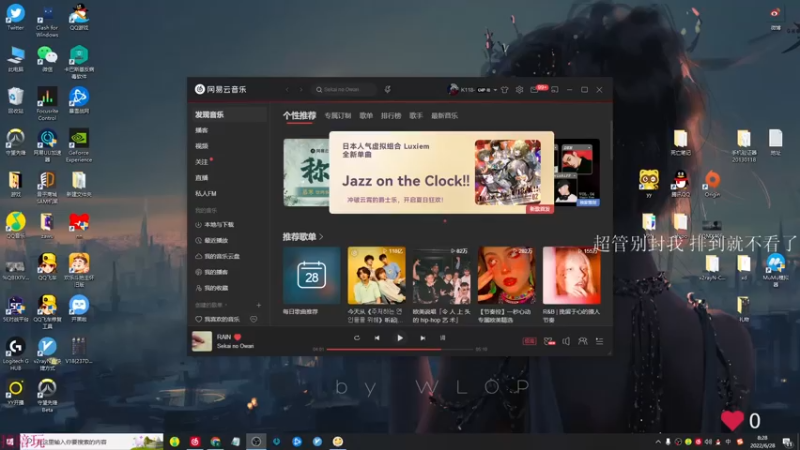Open Clash for Windows desktop shortcut
This screenshot has width=800, height=450.
47,20
